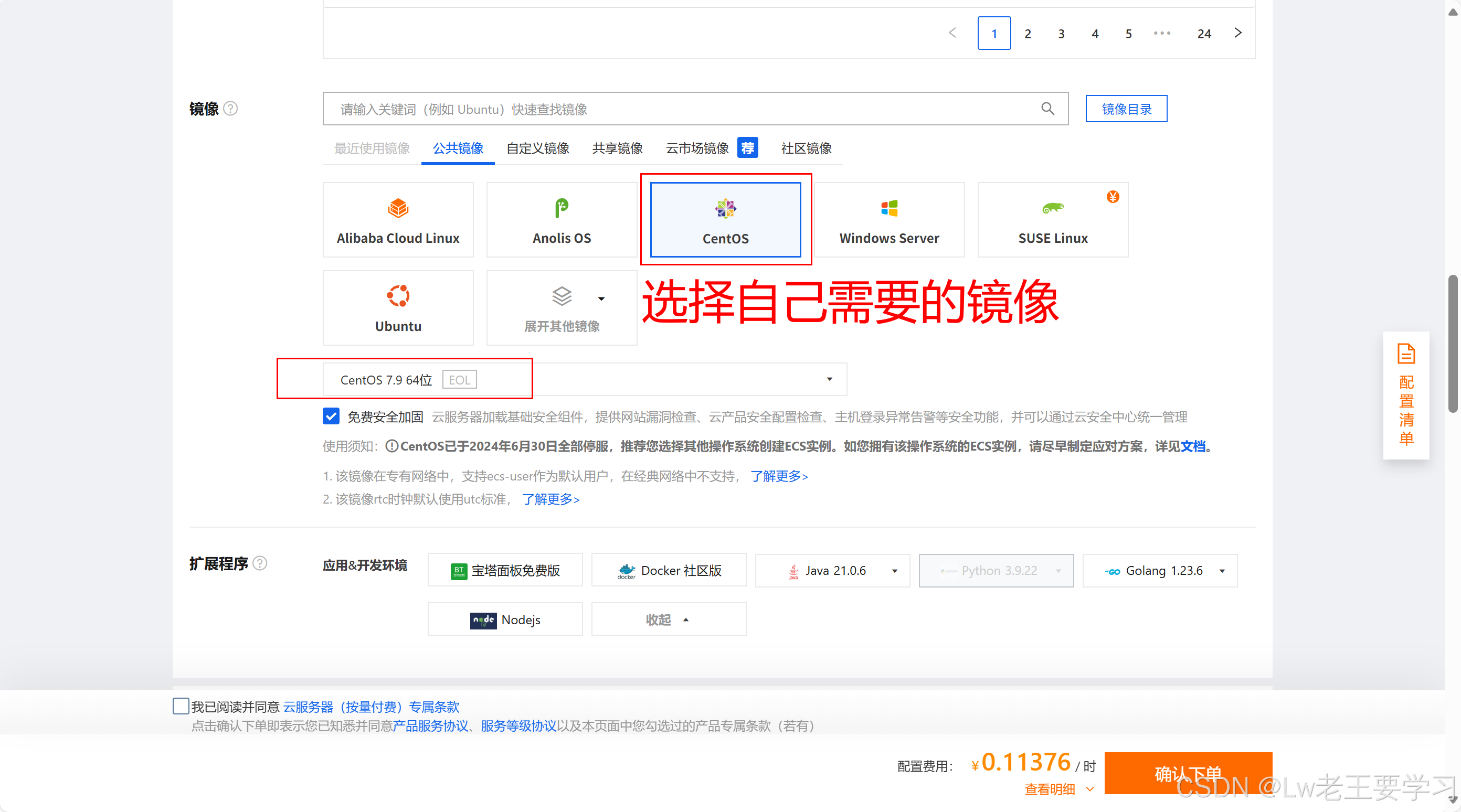
Task: Expand the 展开其他镜像 image options
Action: [562, 307]
